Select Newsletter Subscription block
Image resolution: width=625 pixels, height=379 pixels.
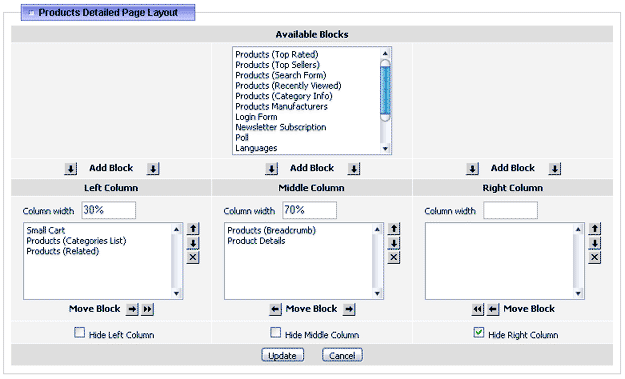(x=281, y=128)
